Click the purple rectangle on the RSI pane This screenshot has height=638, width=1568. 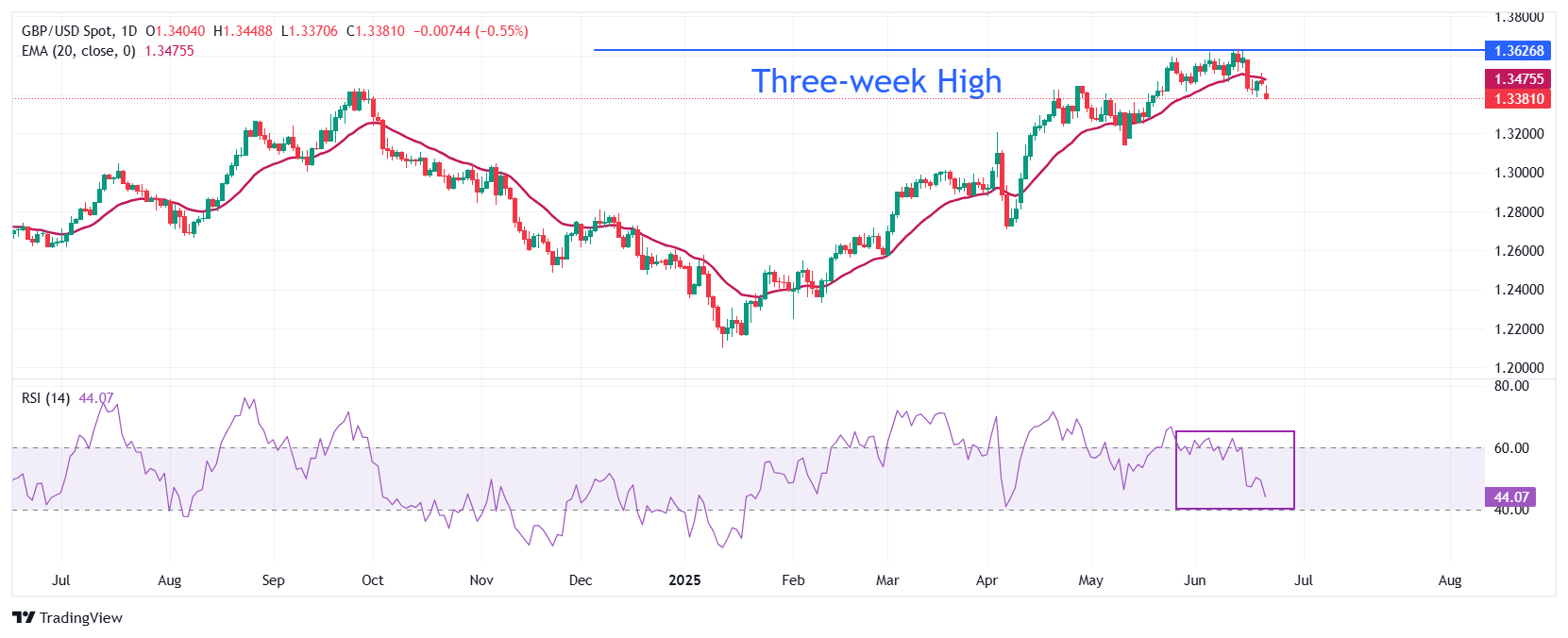pos(1235,470)
